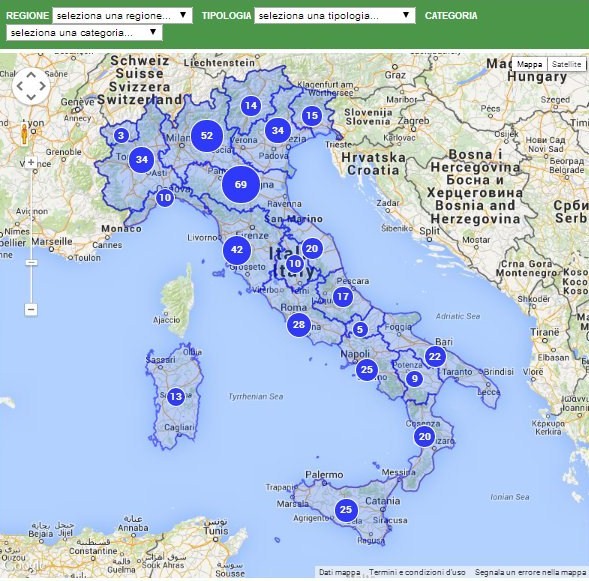Click the Street View pegman icon
Screen dimensions: 589x581
point(24,134)
